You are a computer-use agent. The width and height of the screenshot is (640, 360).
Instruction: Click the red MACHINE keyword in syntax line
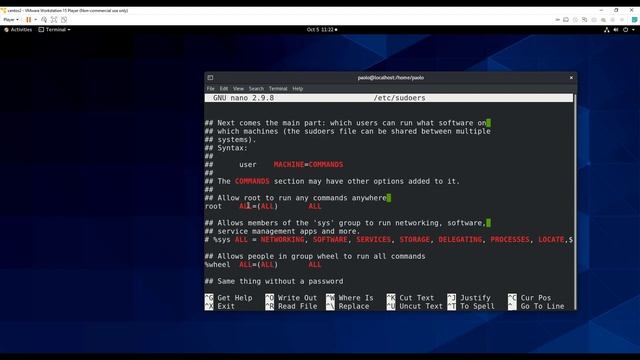tap(289, 164)
